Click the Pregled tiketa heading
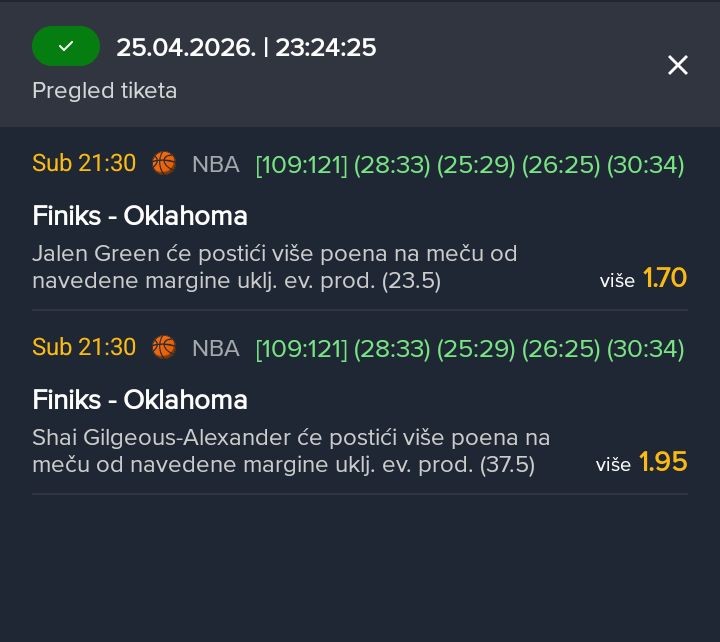Image resolution: width=720 pixels, height=642 pixels. pyautogui.click(x=104, y=90)
